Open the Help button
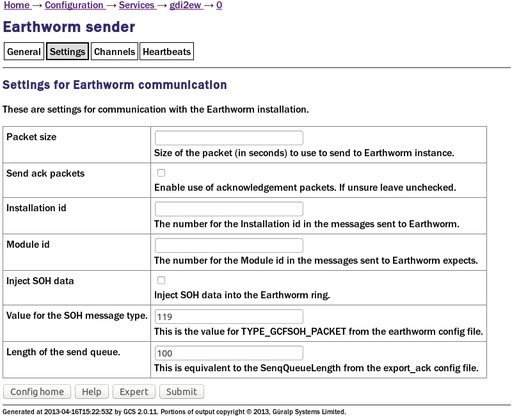 (92, 391)
